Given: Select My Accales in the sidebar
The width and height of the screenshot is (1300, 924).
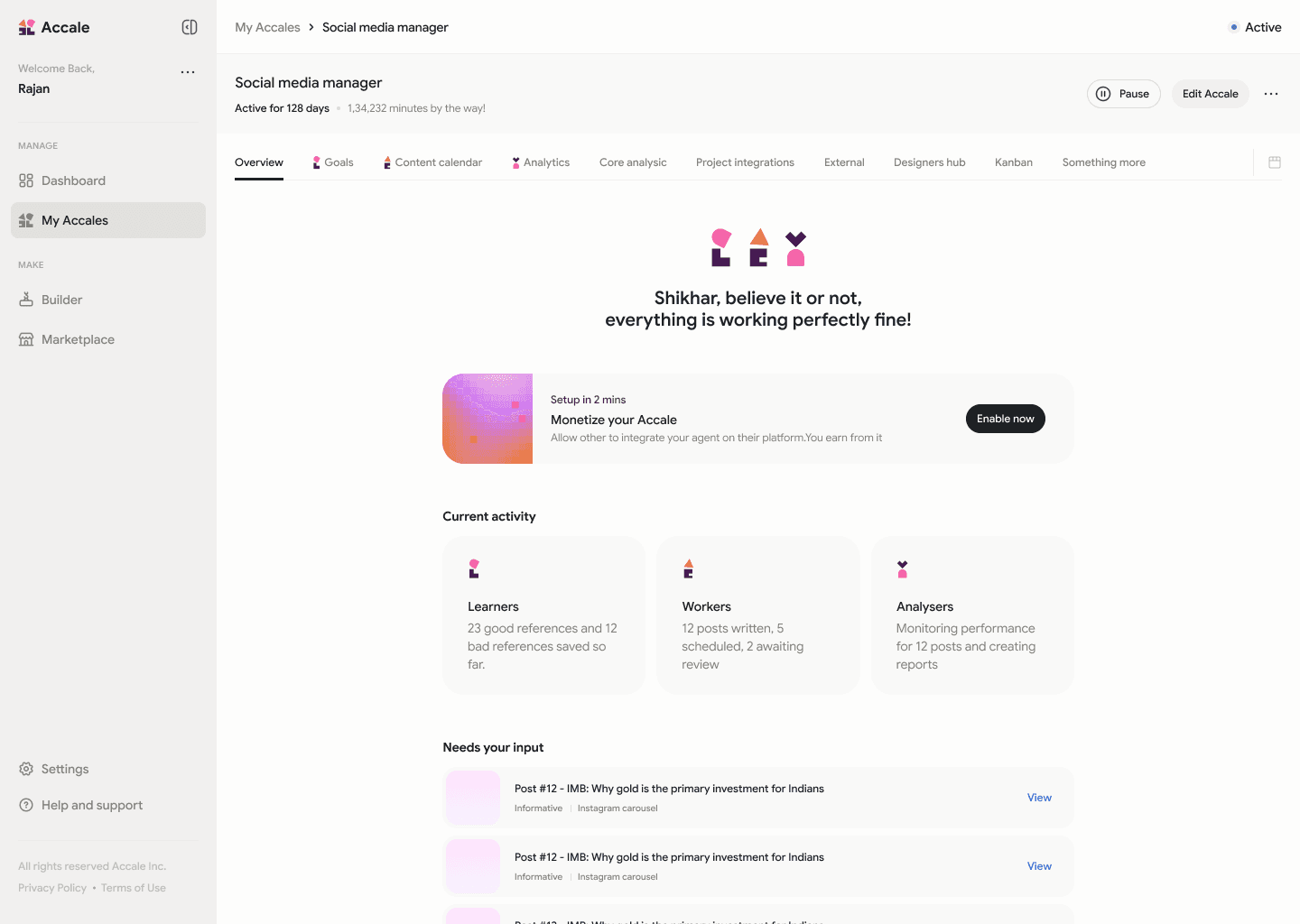Looking at the screenshot, I should click(x=108, y=220).
